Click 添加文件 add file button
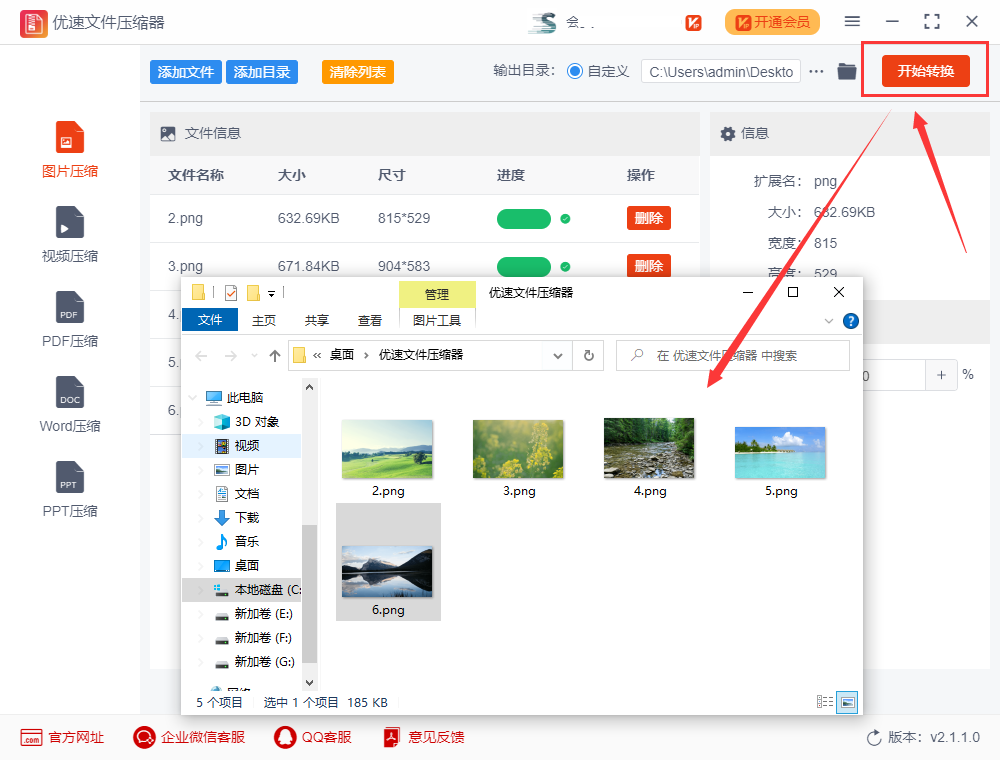Image resolution: width=1000 pixels, height=760 pixels. (x=186, y=72)
